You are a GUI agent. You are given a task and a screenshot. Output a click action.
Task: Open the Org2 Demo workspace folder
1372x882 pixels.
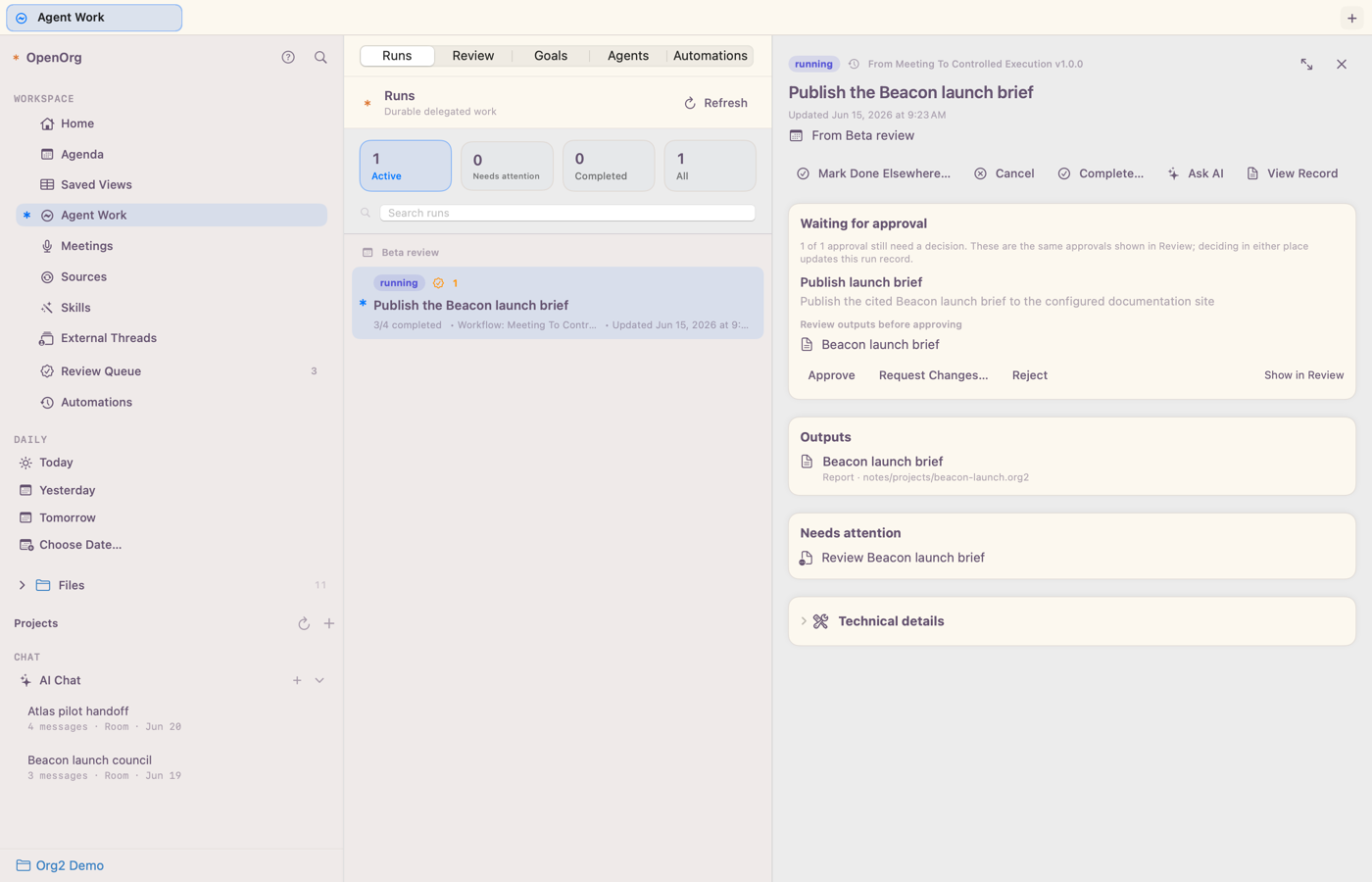point(61,865)
